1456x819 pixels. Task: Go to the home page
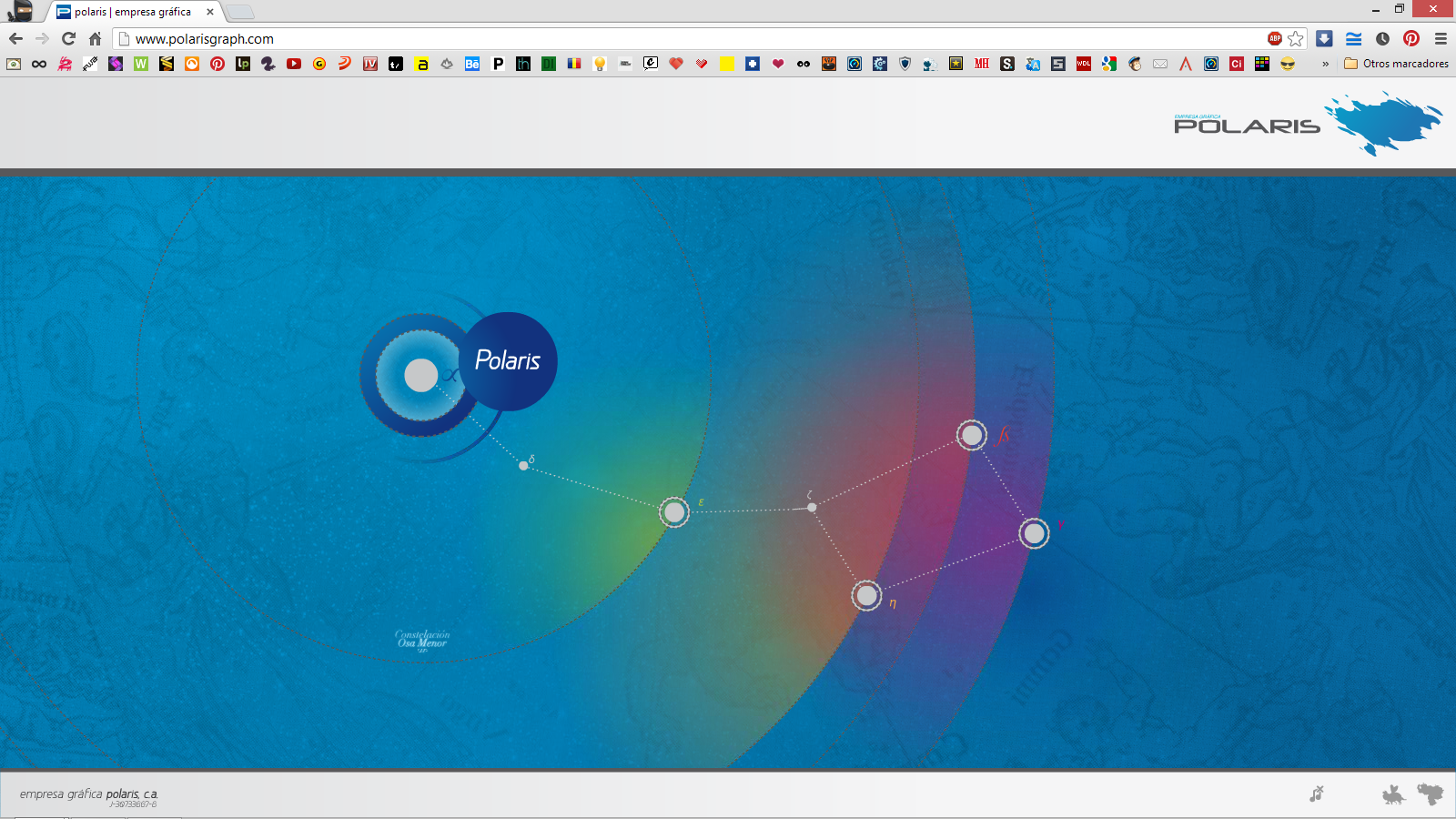tap(95, 38)
